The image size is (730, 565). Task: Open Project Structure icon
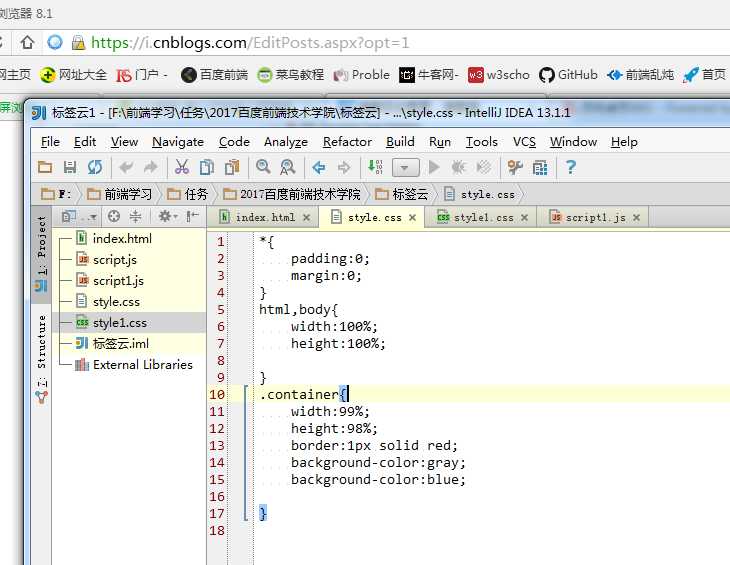point(540,168)
